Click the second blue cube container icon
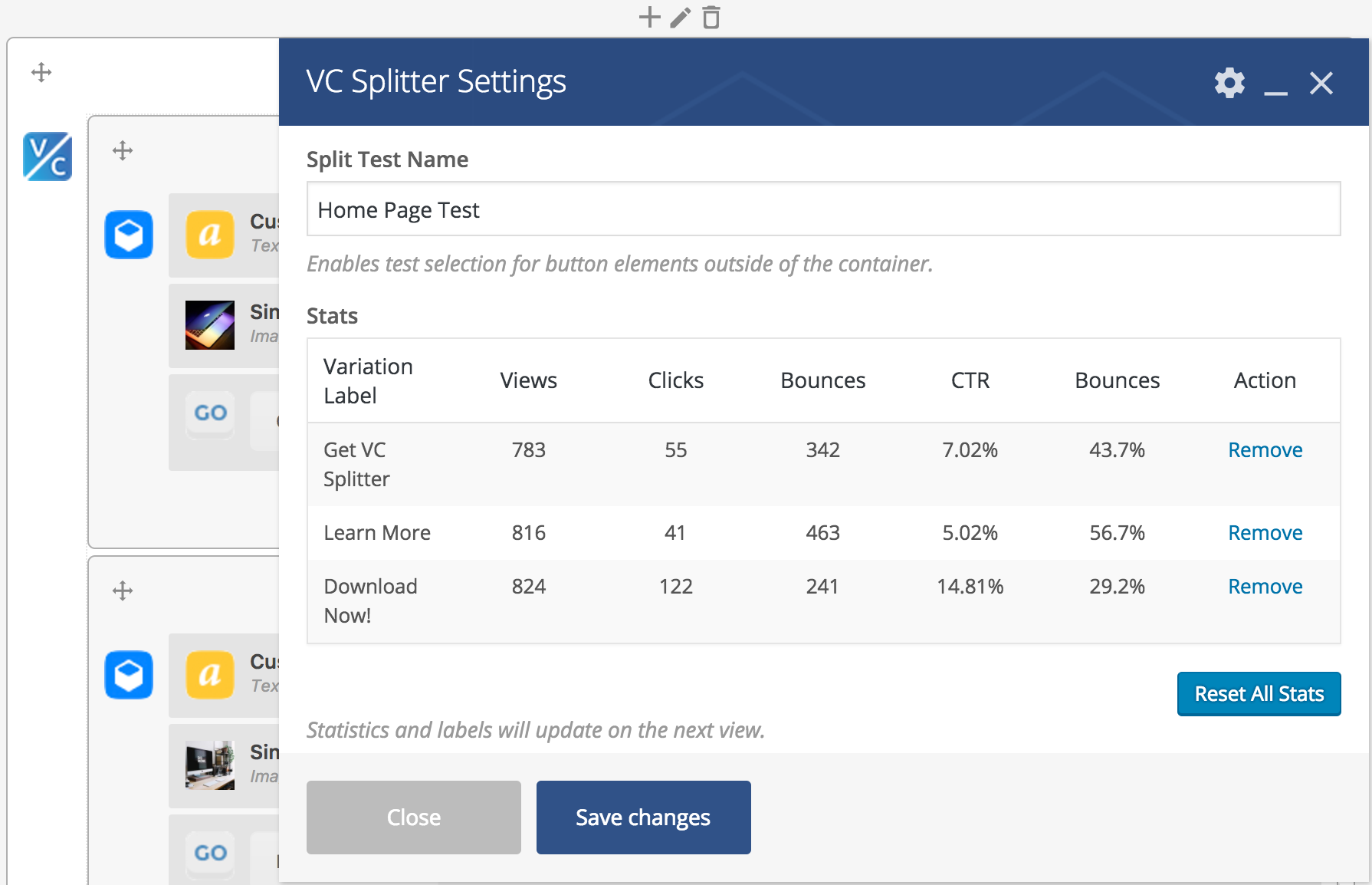 click(129, 675)
